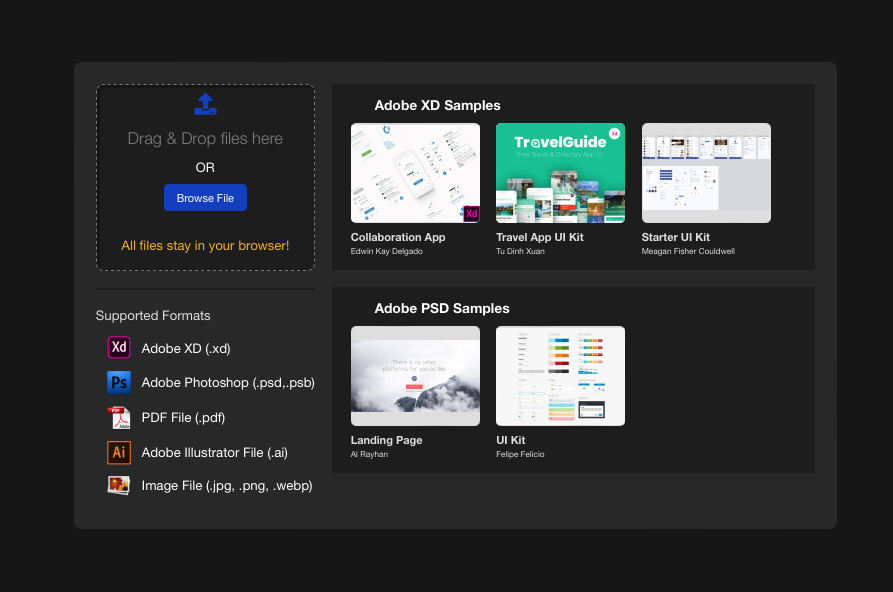The image size is (893, 592).
Task: Click the Photoshop Ps format icon
Action: (118, 382)
